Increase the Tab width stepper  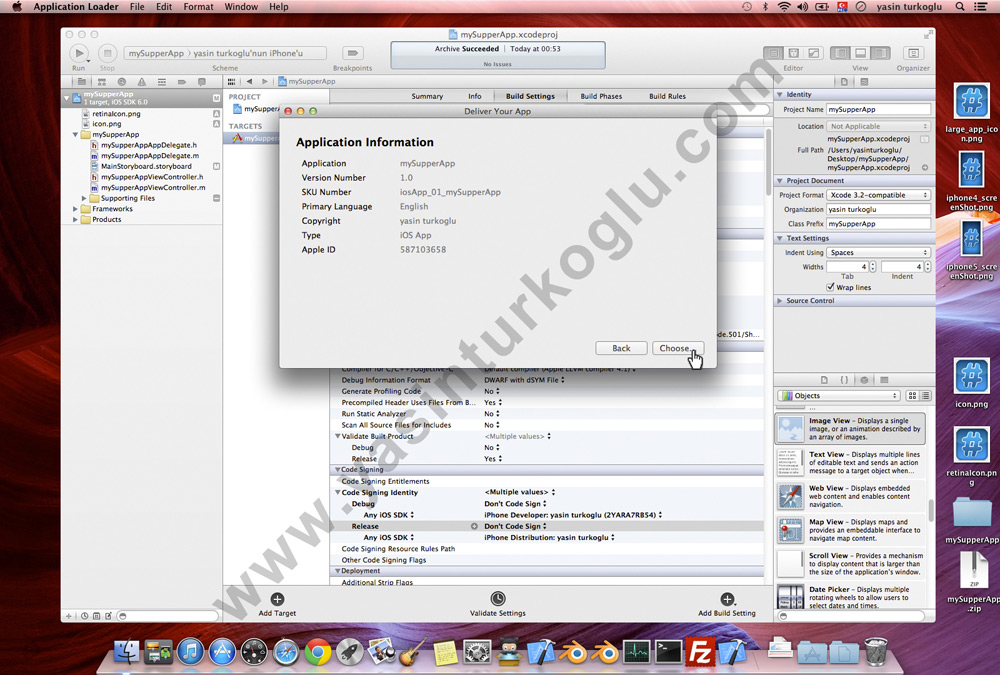click(872, 264)
